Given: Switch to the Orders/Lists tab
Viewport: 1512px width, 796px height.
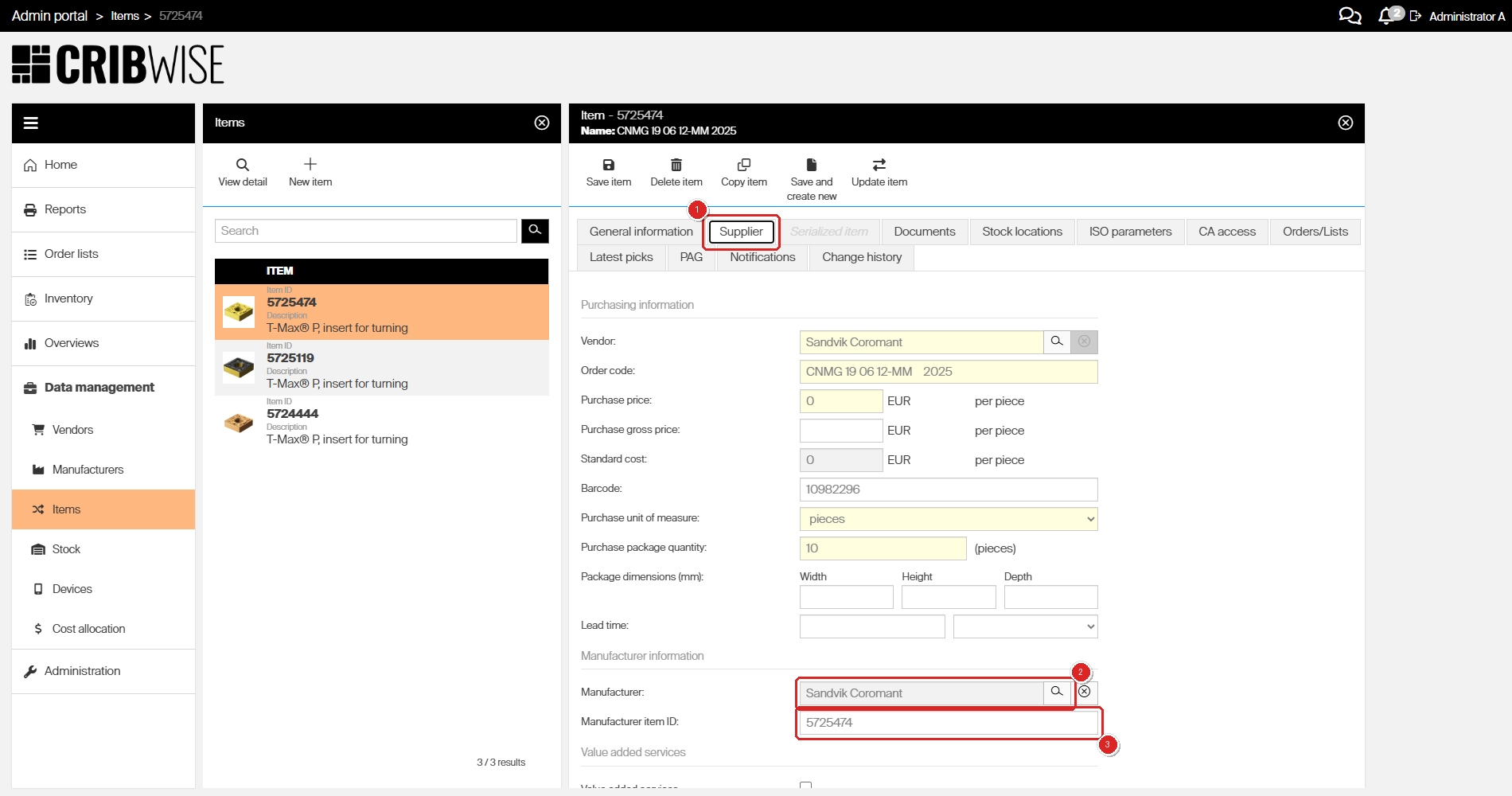Looking at the screenshot, I should 1315,232.
